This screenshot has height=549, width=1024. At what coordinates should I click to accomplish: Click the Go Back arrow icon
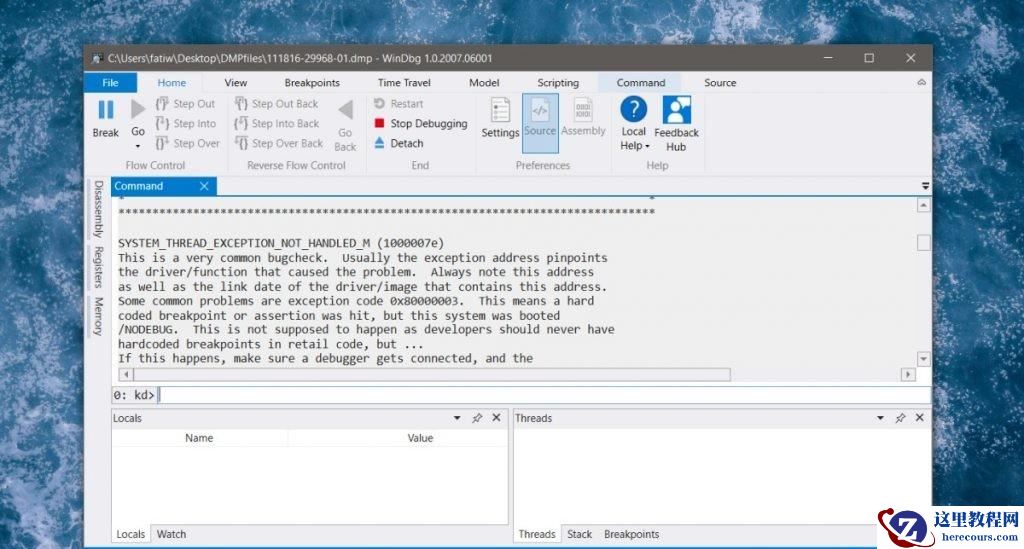point(345,110)
